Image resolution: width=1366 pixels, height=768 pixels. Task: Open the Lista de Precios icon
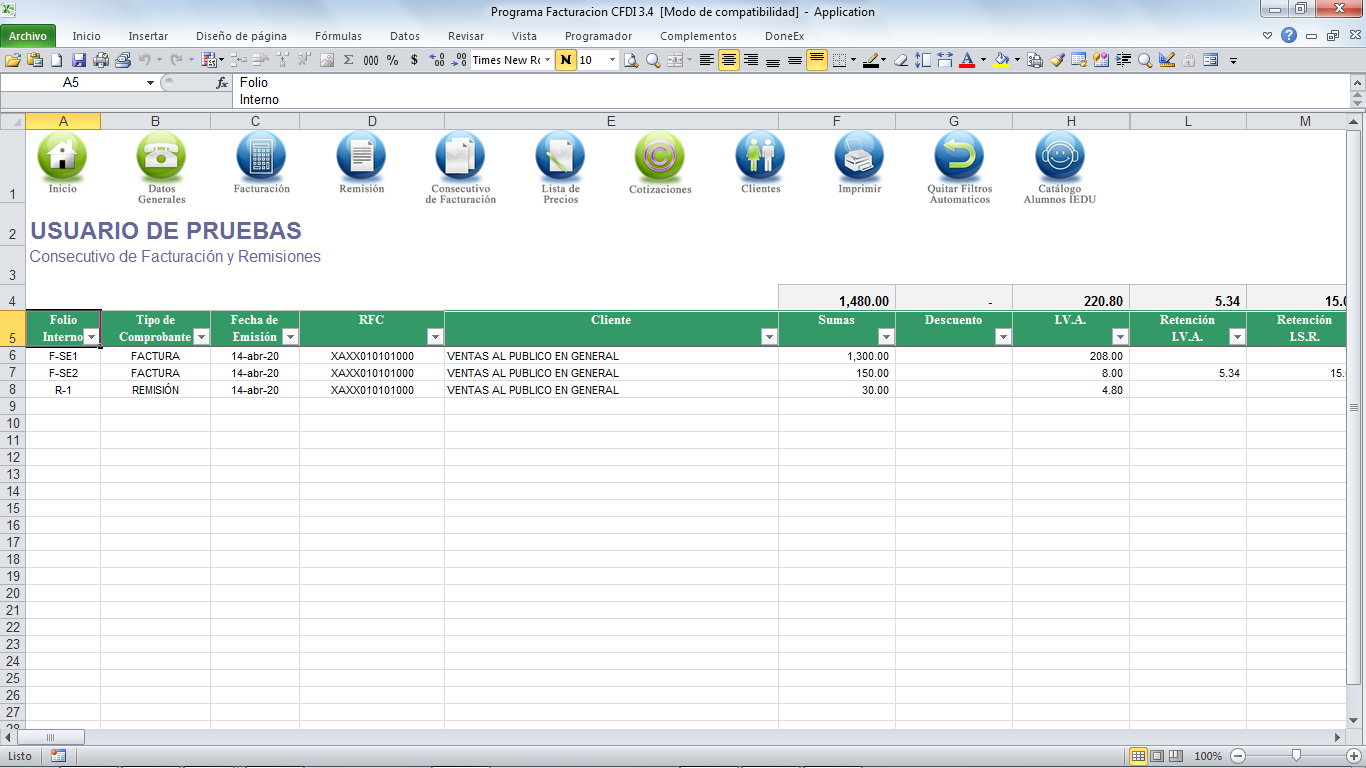click(560, 157)
